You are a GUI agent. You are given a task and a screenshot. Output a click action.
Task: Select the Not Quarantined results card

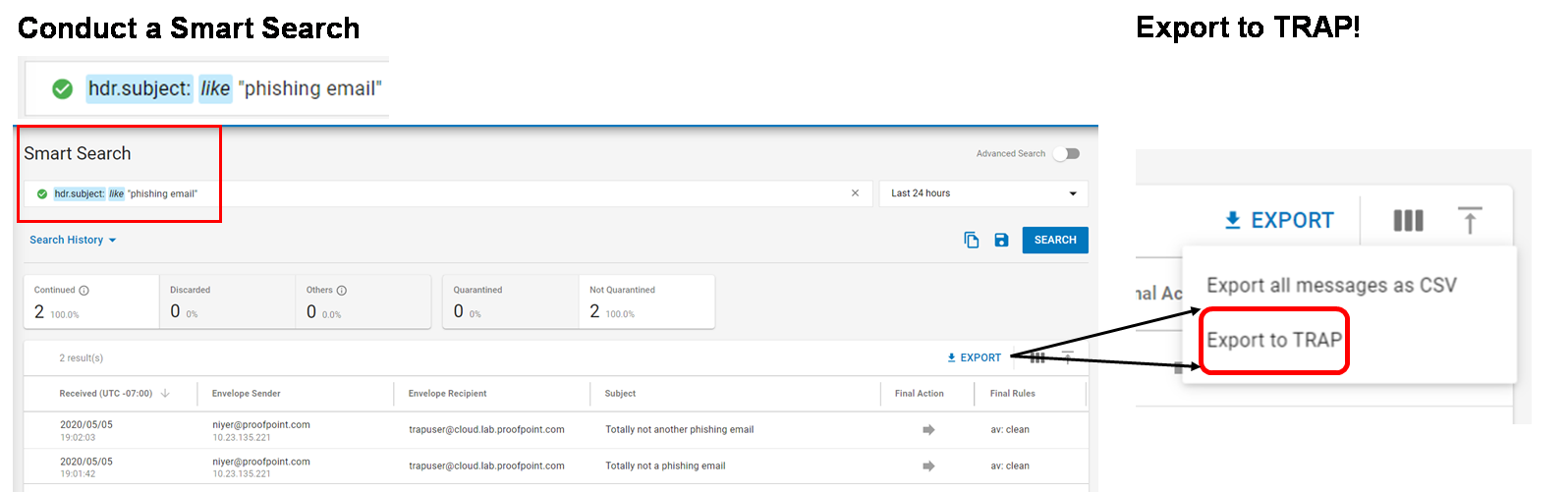click(x=645, y=301)
